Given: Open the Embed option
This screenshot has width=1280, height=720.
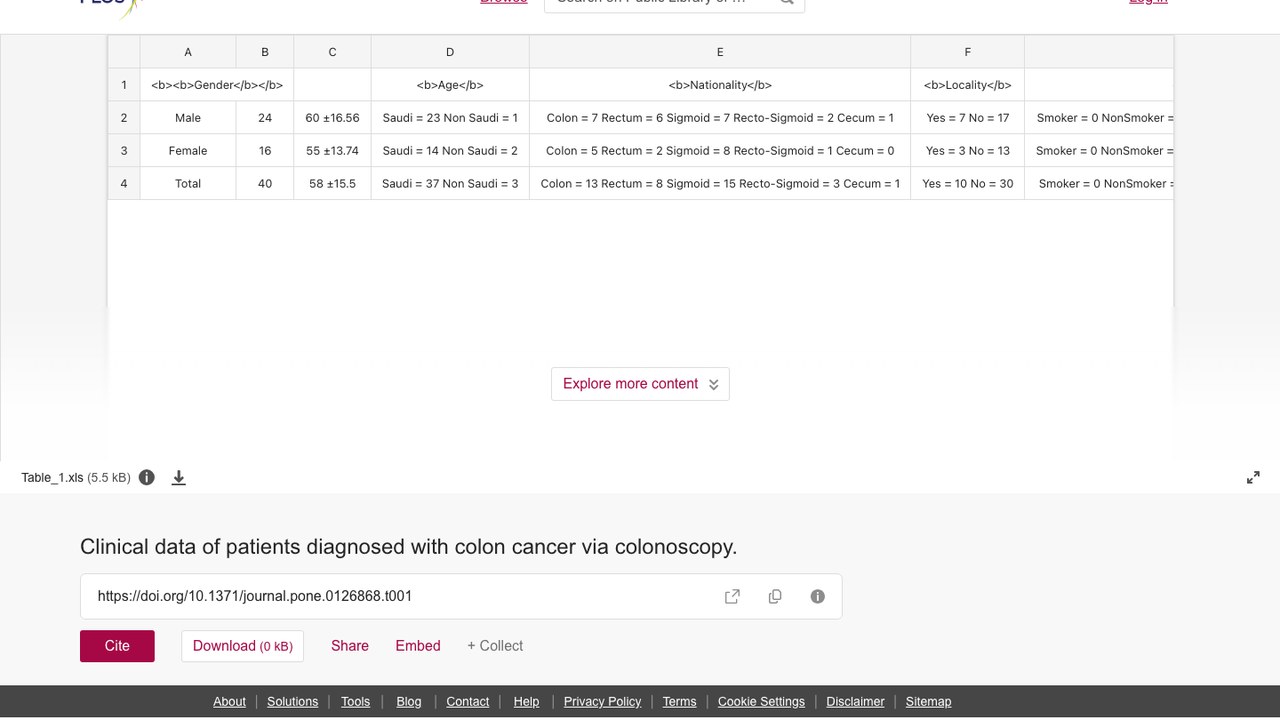Looking at the screenshot, I should (418, 646).
